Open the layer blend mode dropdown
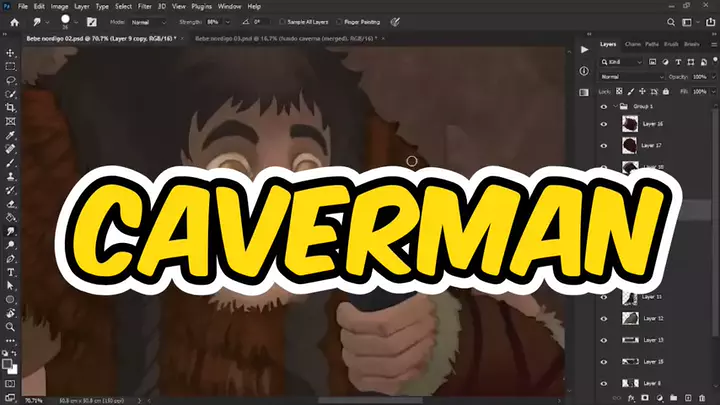This screenshot has width=720, height=405. (631, 76)
